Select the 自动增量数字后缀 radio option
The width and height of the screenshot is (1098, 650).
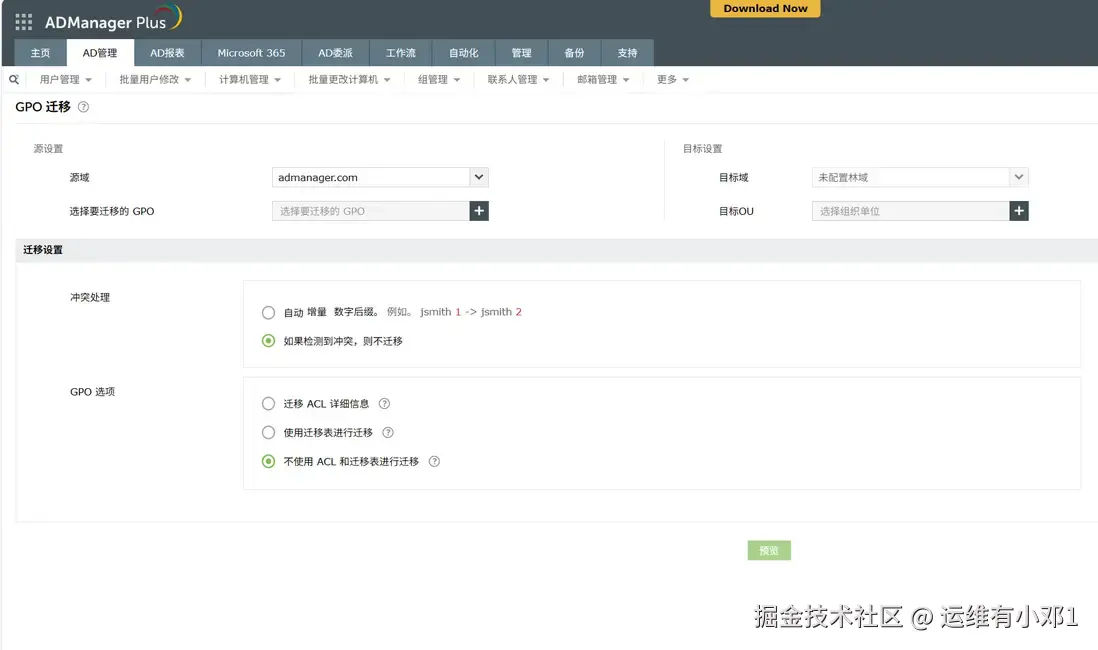click(268, 312)
